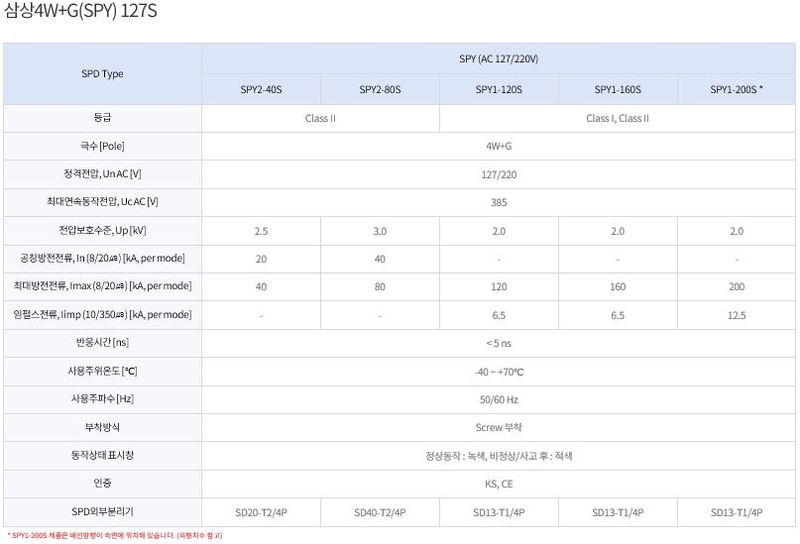This screenshot has height=544, width=800.
Task: Click the SPD외부분리기 row label
Action: pos(103,512)
